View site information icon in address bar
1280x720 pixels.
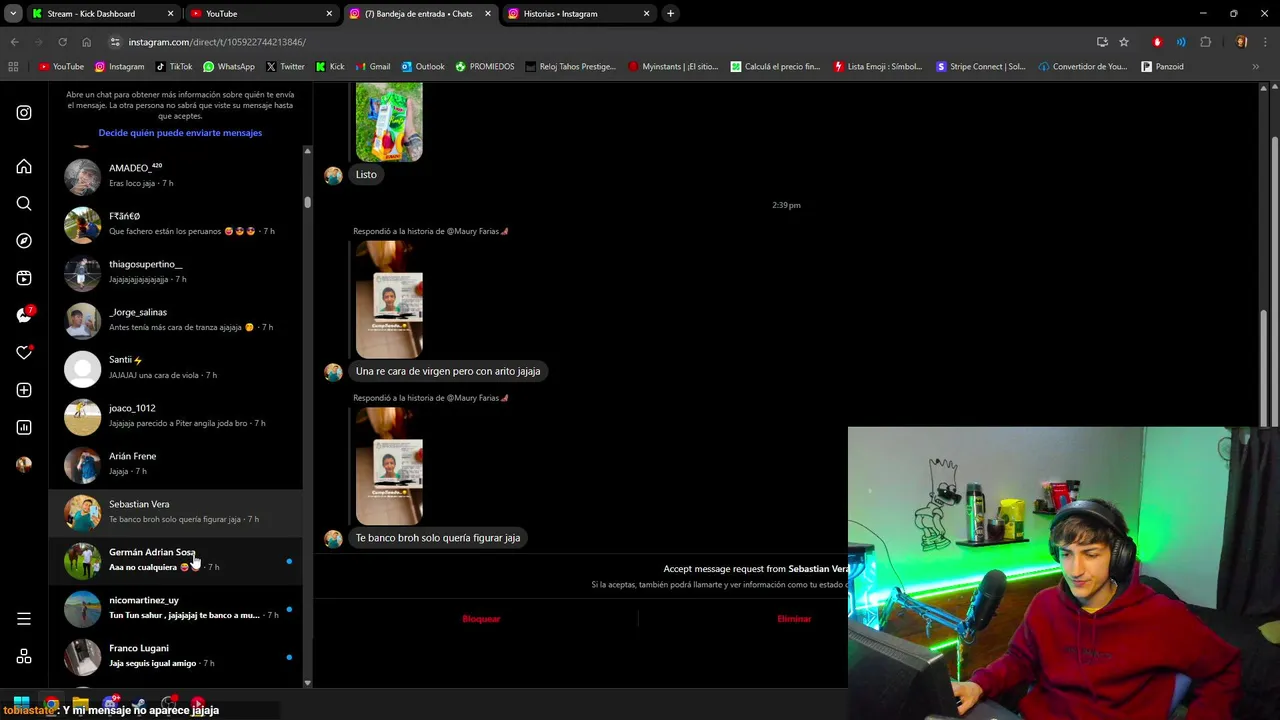pyautogui.click(x=115, y=42)
